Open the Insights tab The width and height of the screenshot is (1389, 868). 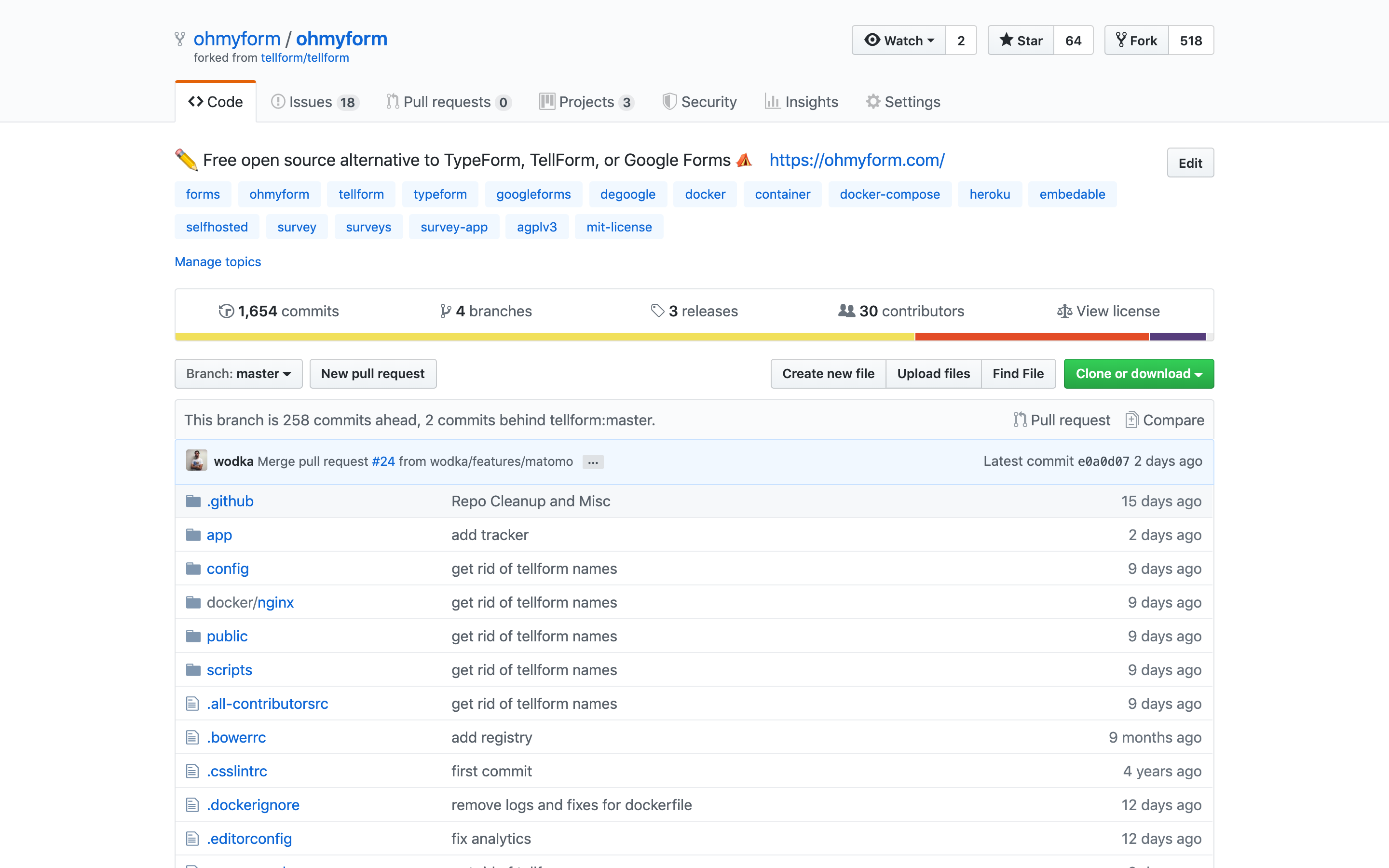(801, 102)
